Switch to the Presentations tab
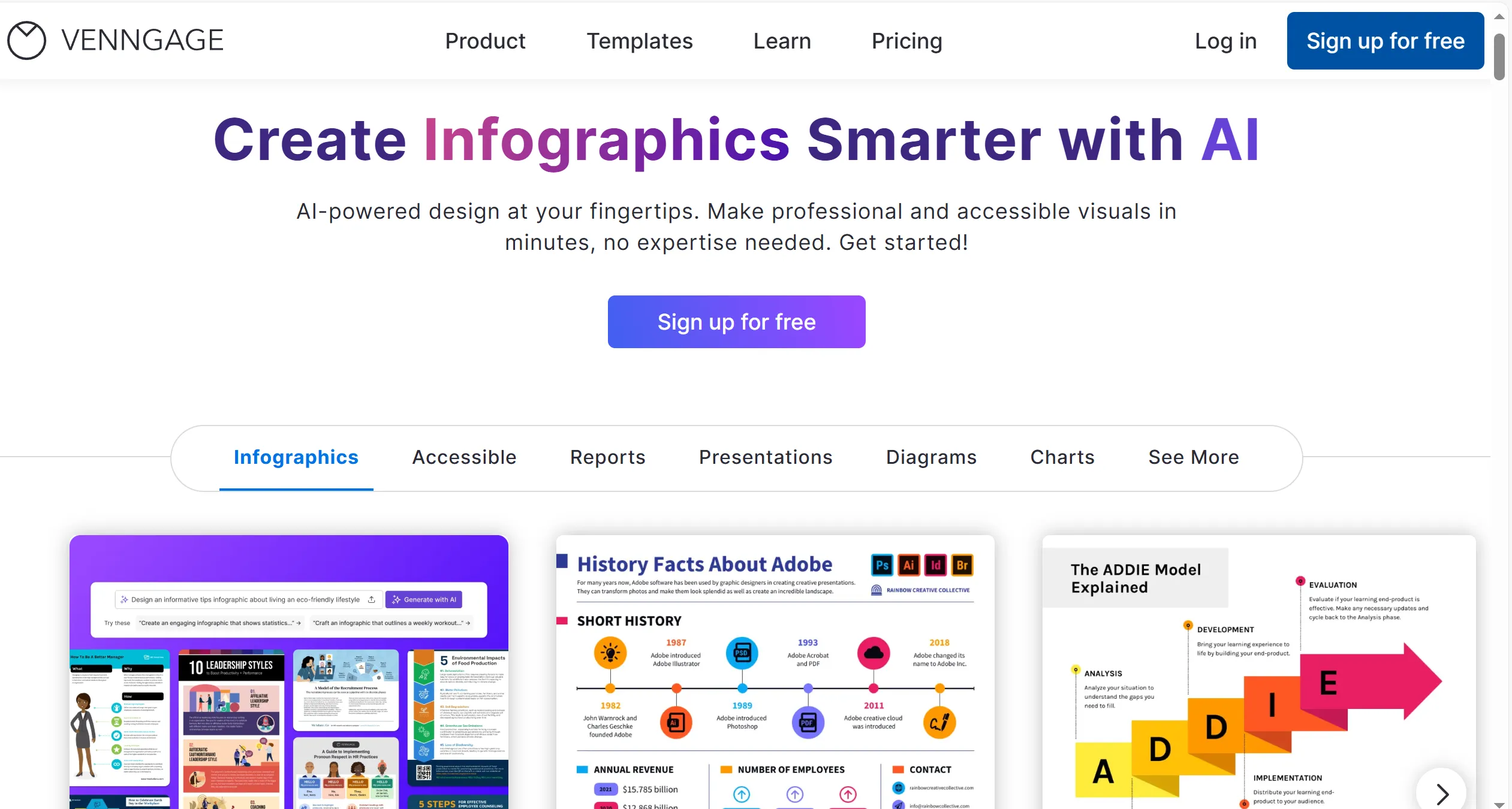Viewport: 1512px width, 809px height. (766, 457)
